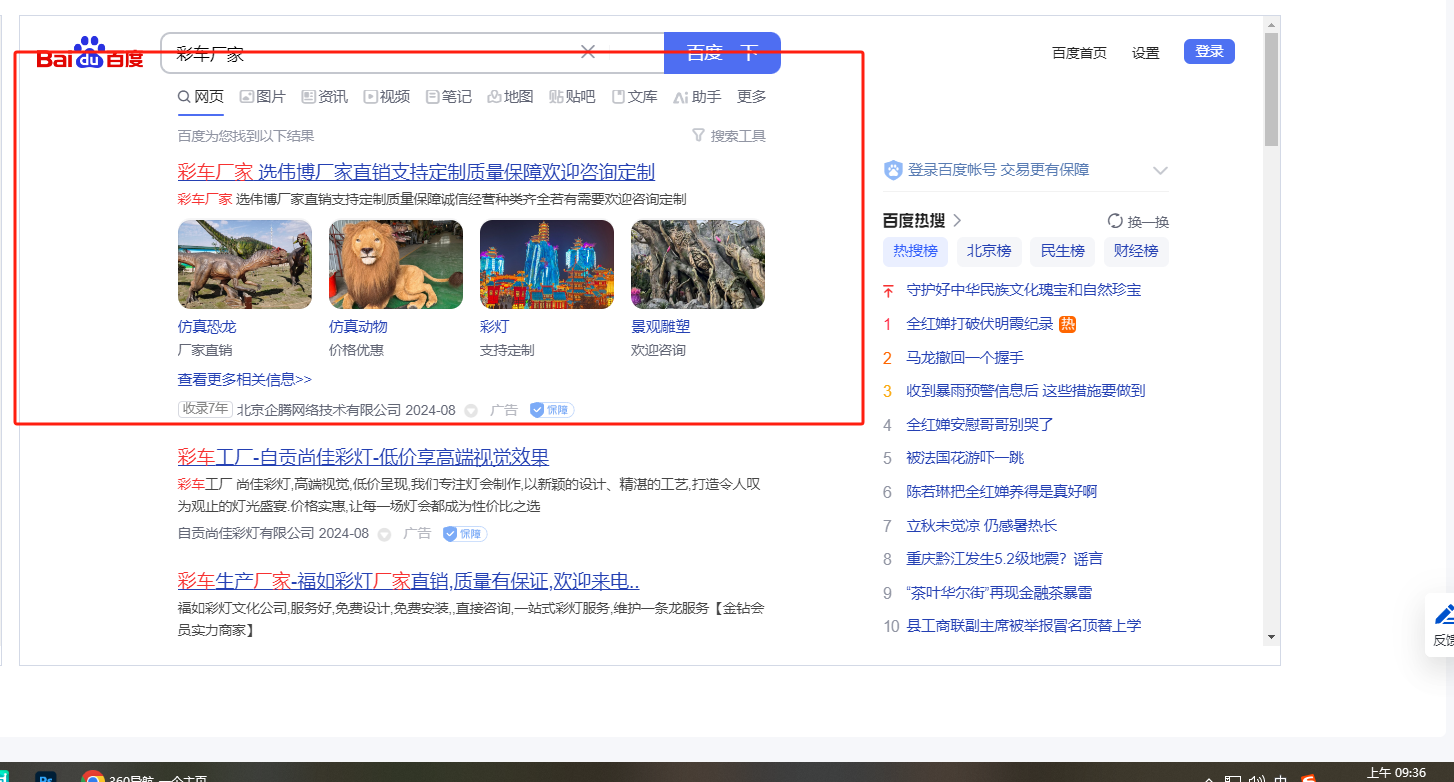Open the dropdown arrow beside 北京企腾网络技术有限公司
Image resolution: width=1454 pixels, height=782 pixels.
pos(471,410)
